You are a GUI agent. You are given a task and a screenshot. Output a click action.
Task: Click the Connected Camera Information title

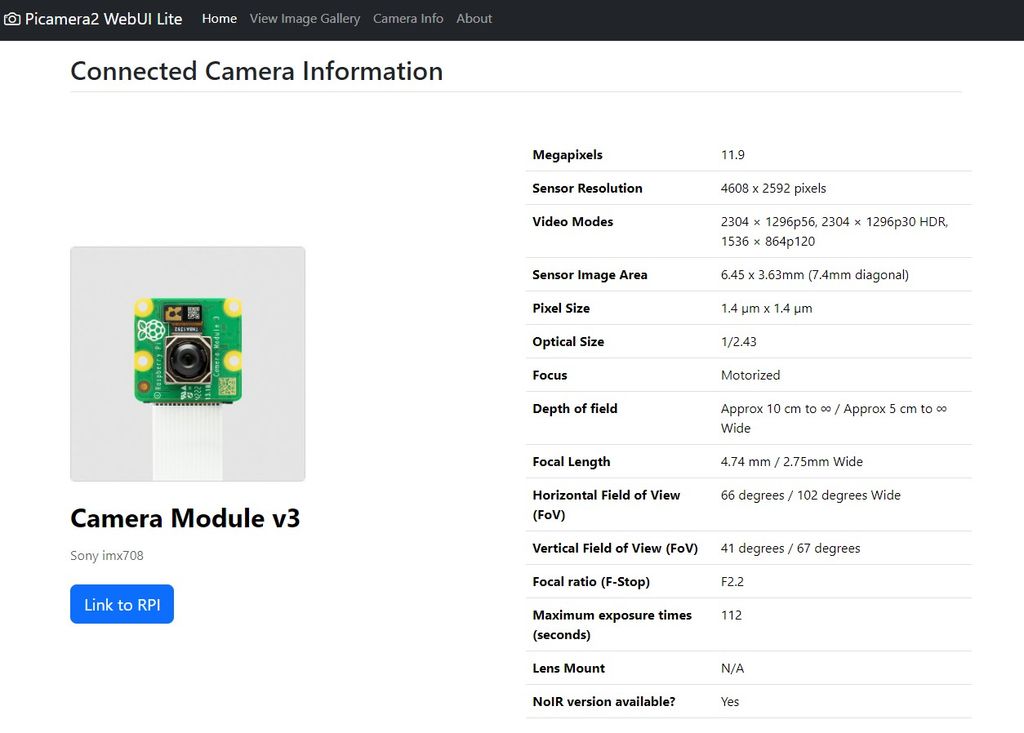(256, 71)
